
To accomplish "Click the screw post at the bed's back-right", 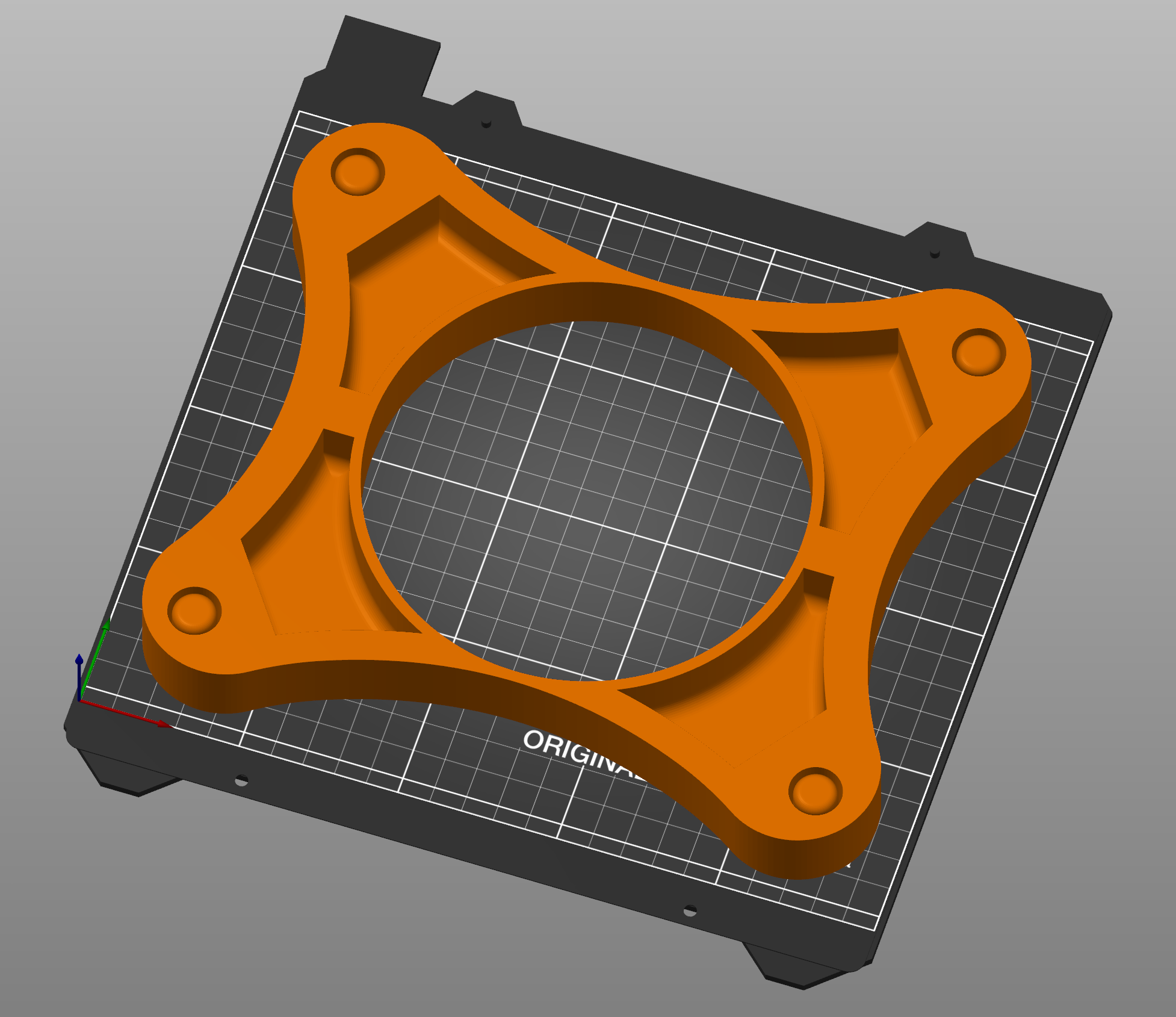I will coord(935,253).
